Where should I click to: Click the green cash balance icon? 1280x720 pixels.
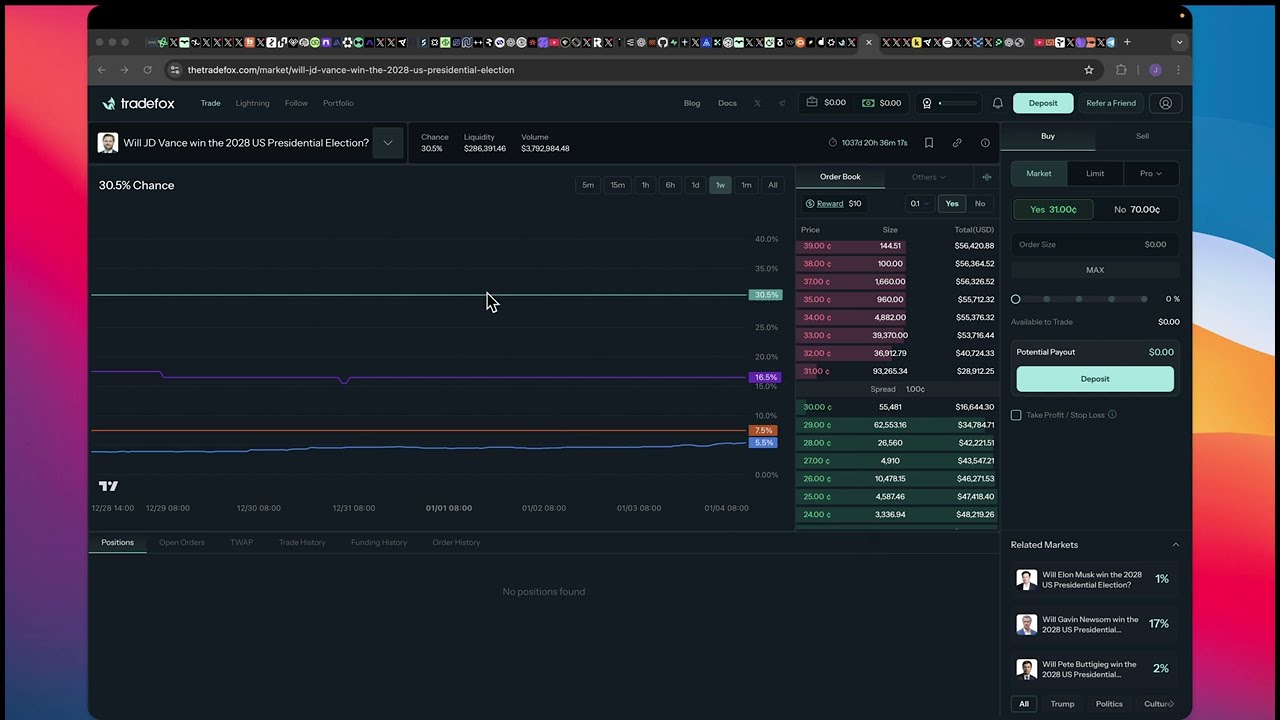tap(867, 102)
